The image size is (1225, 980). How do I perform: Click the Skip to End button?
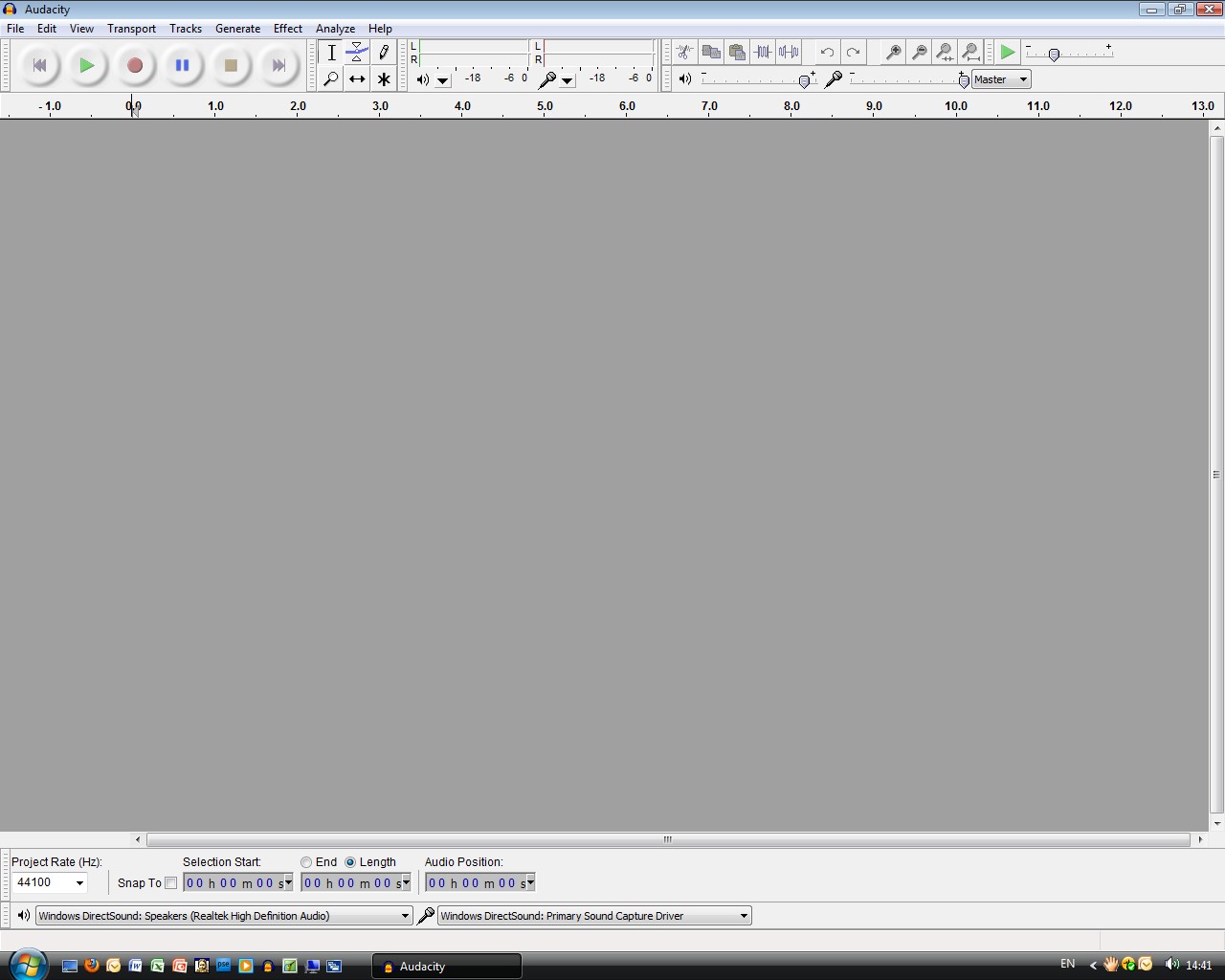278,65
